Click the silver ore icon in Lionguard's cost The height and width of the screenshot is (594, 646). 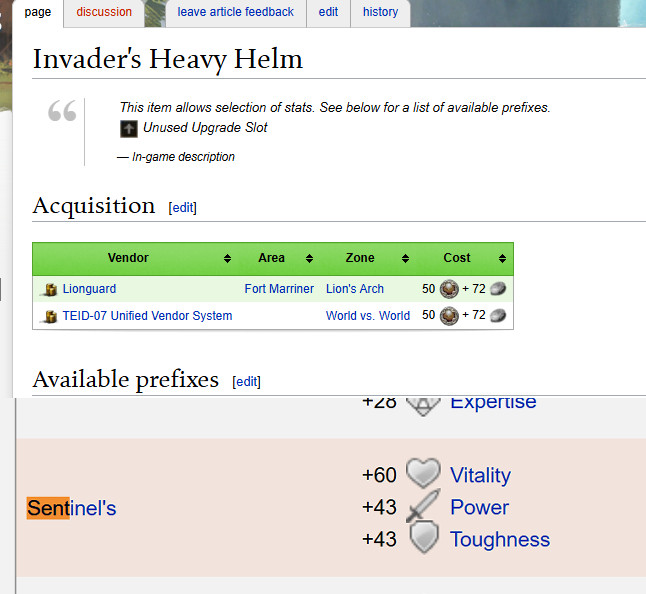(x=498, y=289)
